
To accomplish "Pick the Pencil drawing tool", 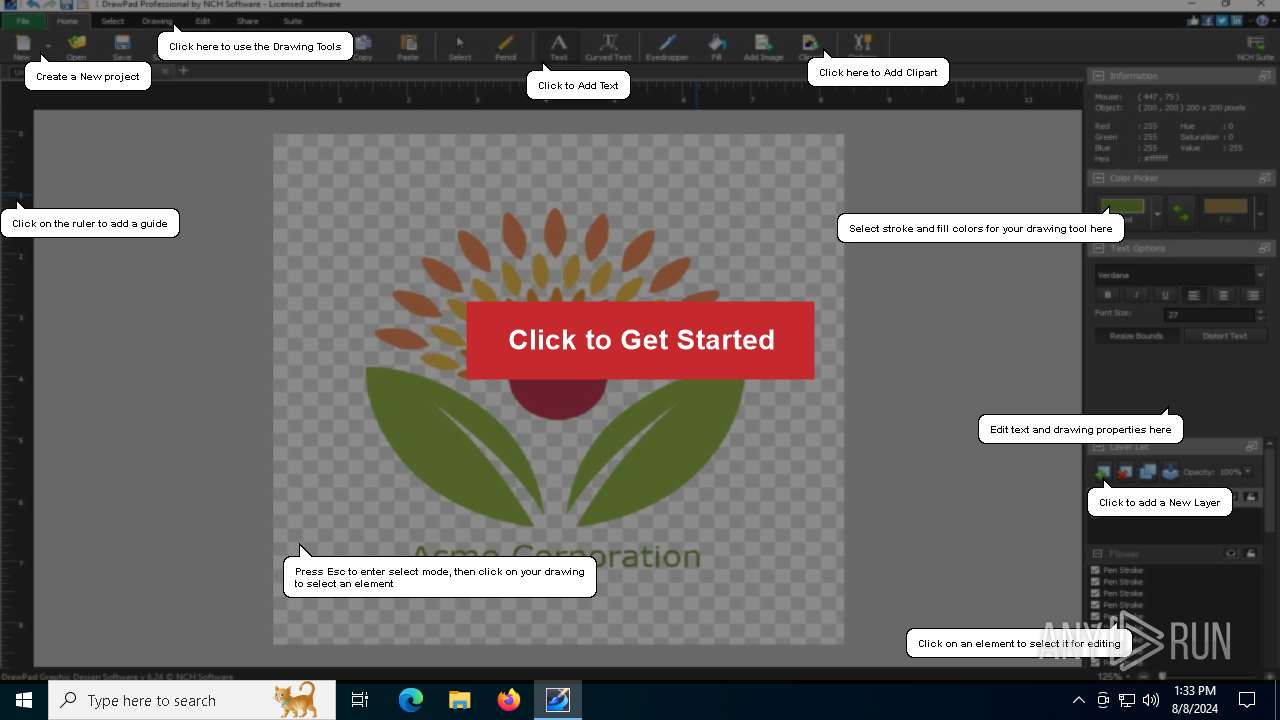I will (506, 46).
